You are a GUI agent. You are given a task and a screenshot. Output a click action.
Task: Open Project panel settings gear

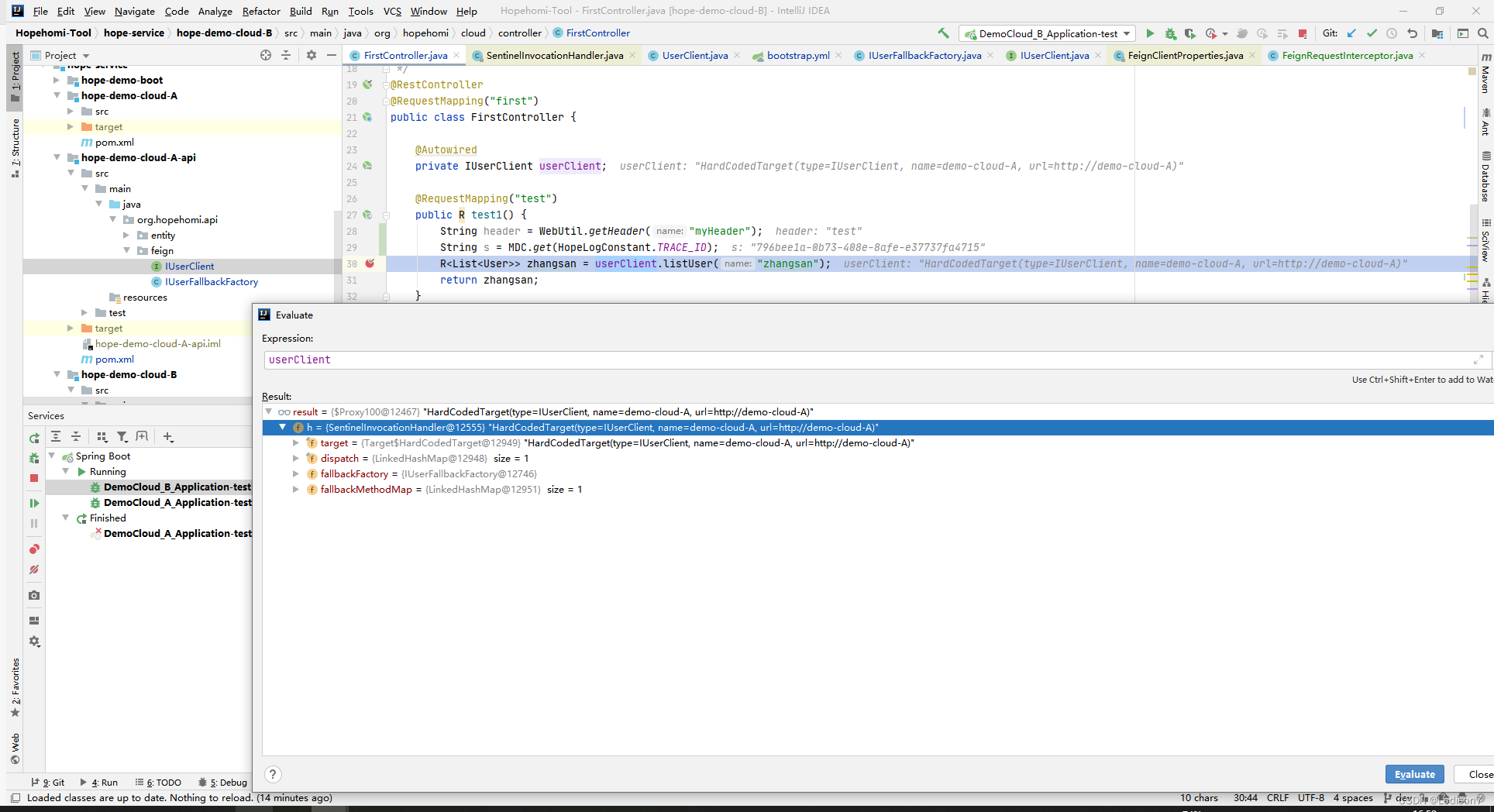point(312,55)
